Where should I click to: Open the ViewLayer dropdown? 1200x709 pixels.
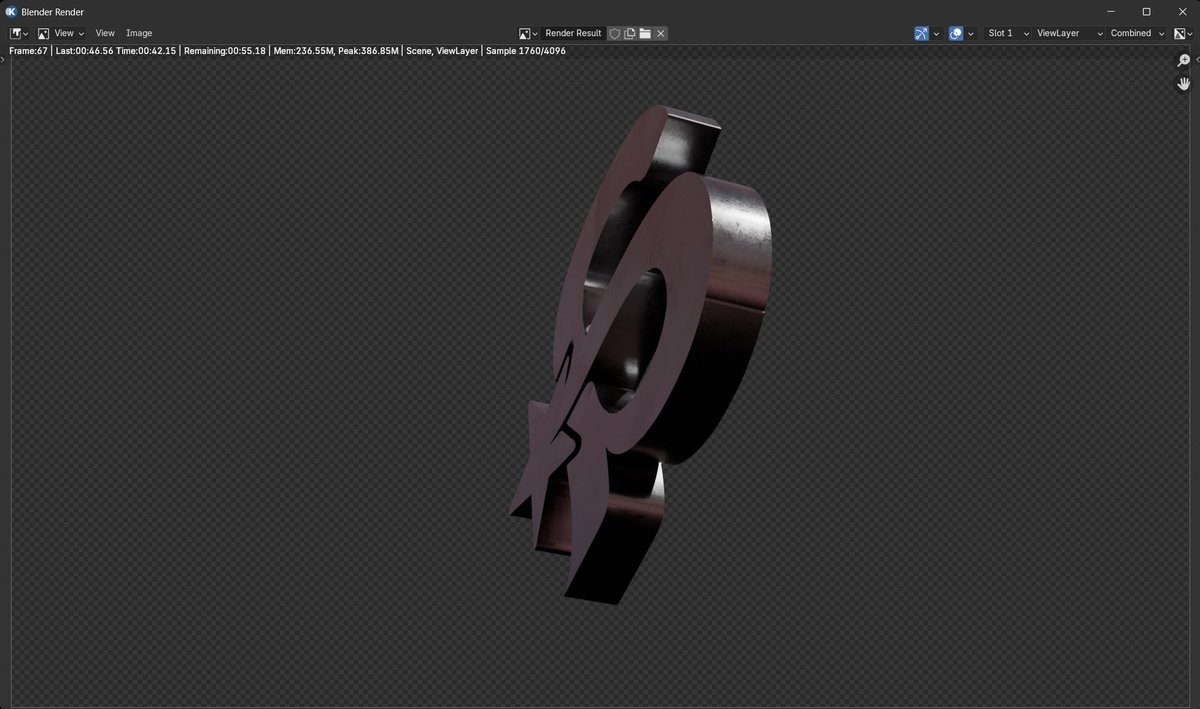pyautogui.click(x=1070, y=33)
